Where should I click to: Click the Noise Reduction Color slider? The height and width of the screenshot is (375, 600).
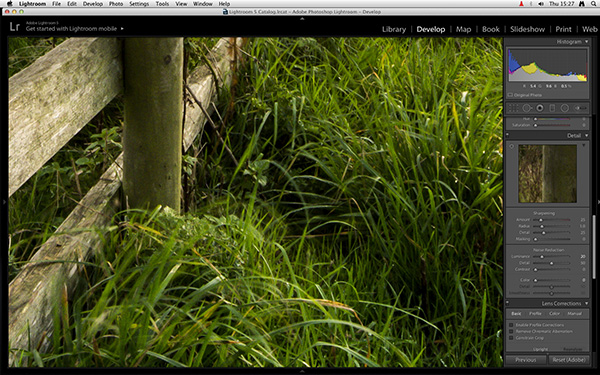pos(551,280)
